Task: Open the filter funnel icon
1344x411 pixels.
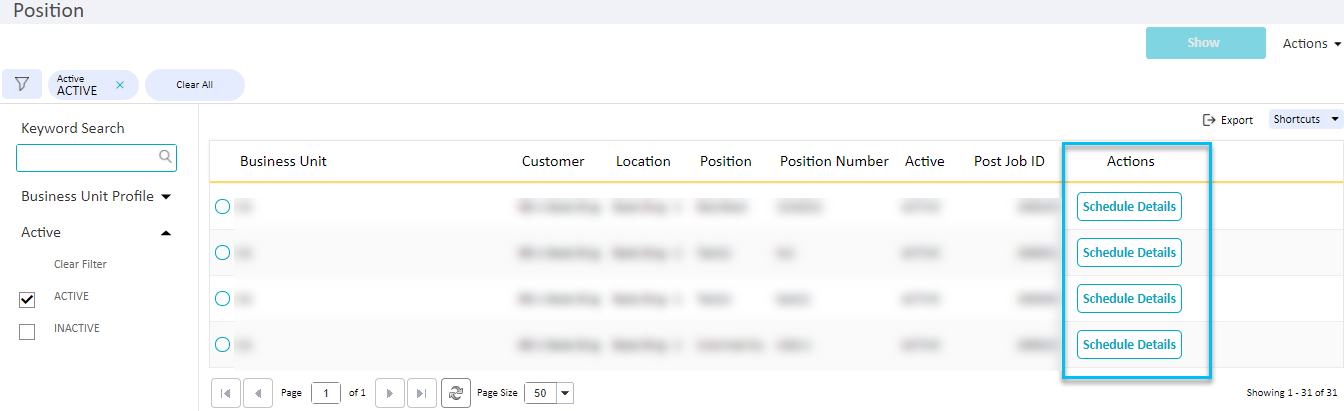Action: coord(22,84)
